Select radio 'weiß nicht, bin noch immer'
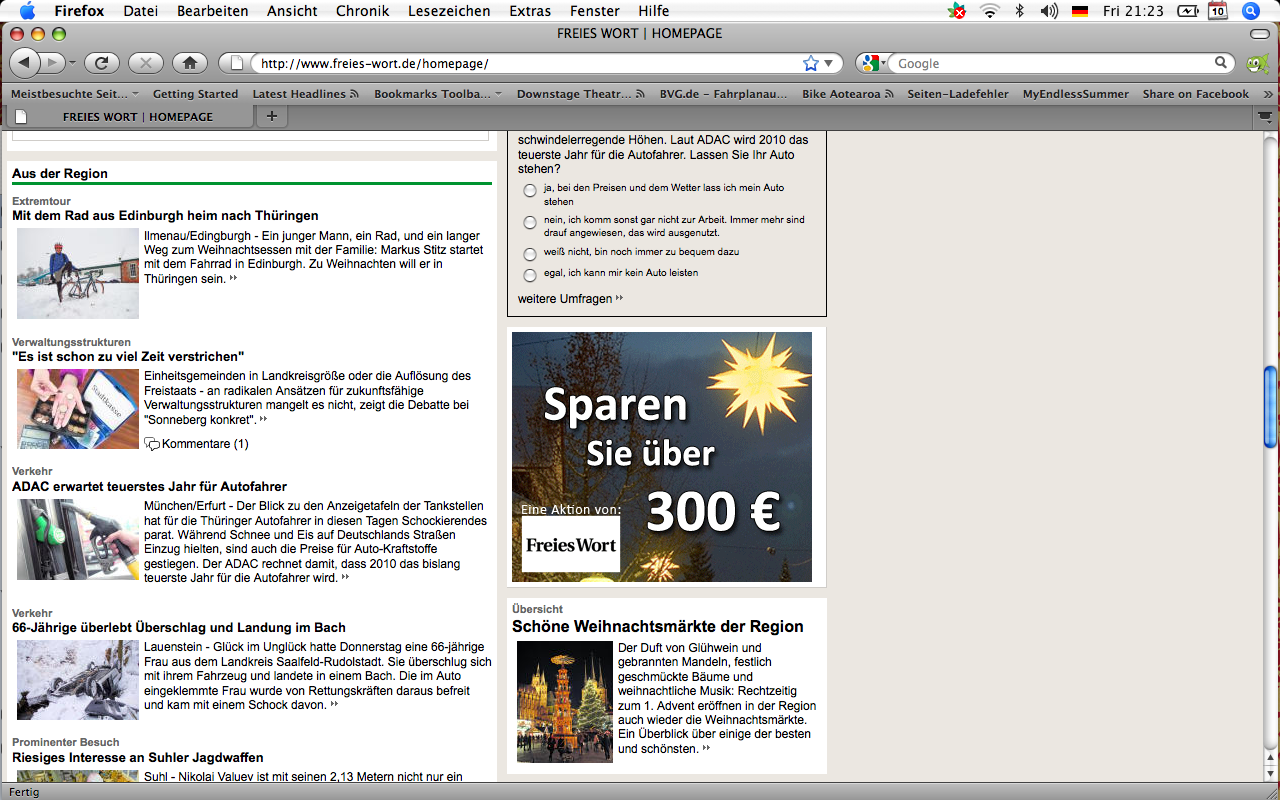Image resolution: width=1280 pixels, height=800 pixels. [530, 254]
